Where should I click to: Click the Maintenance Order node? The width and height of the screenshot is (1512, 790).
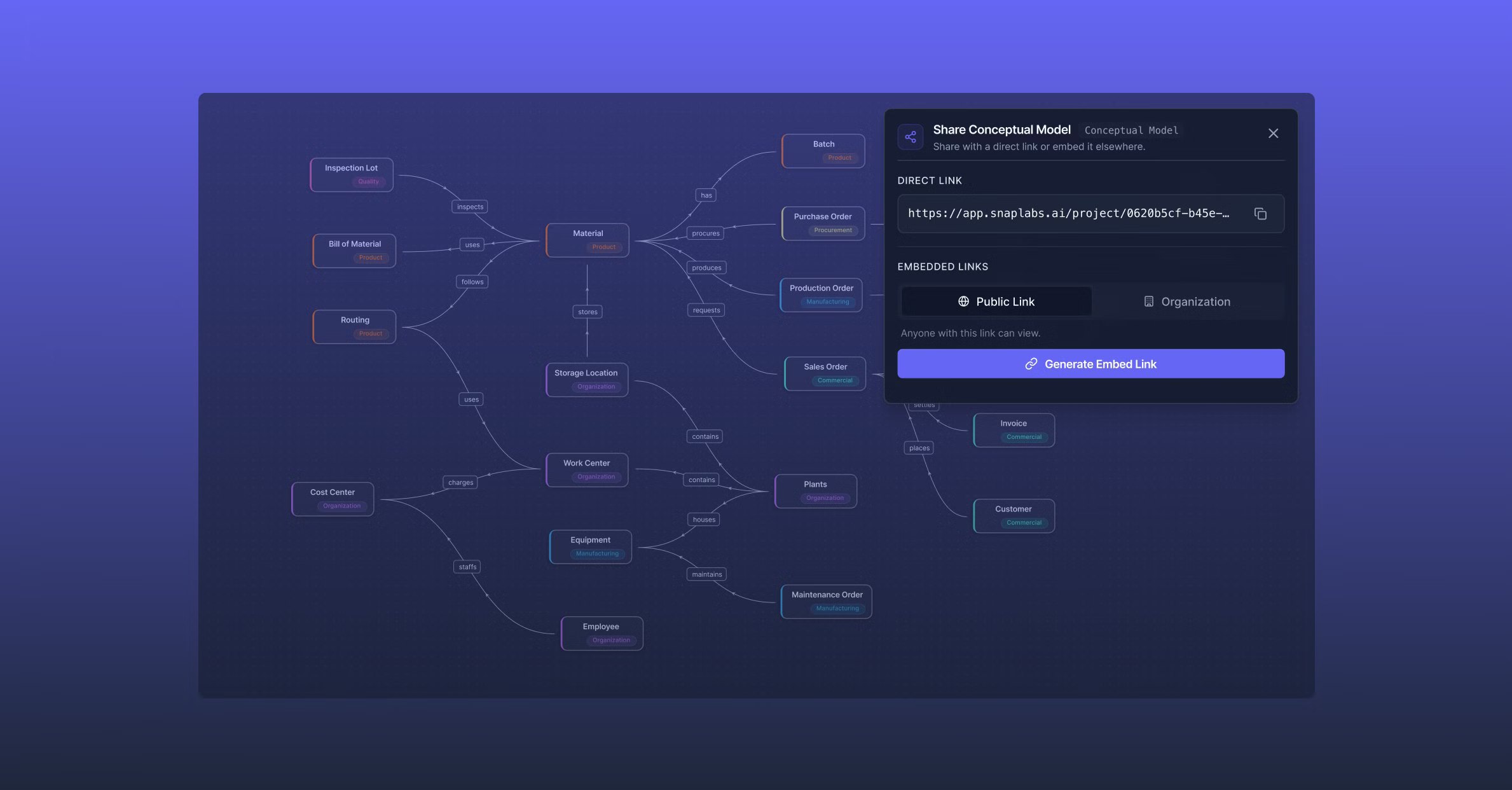point(827,602)
